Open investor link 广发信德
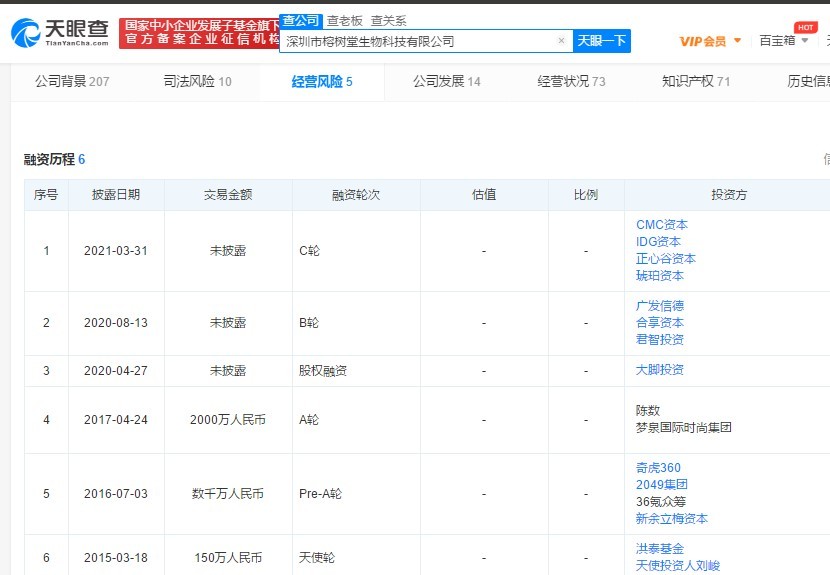This screenshot has height=575, width=830. click(x=660, y=306)
